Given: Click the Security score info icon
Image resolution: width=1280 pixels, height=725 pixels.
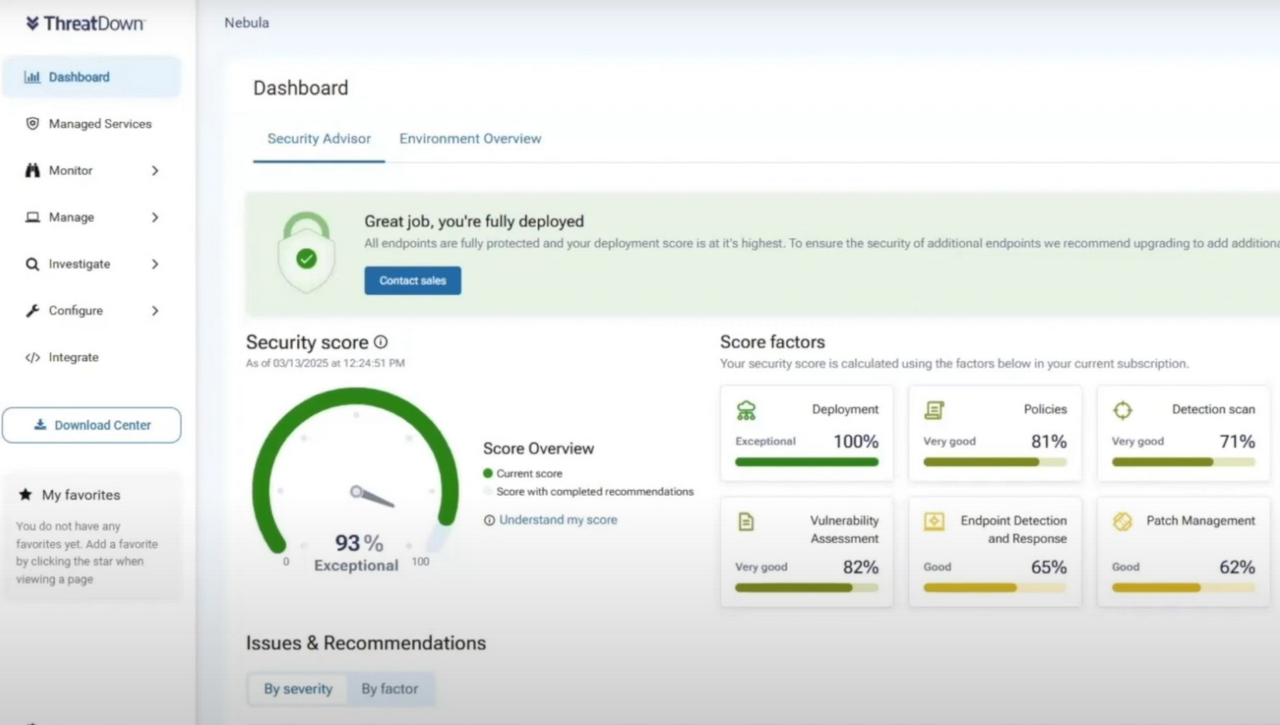Looking at the screenshot, I should (x=381, y=341).
